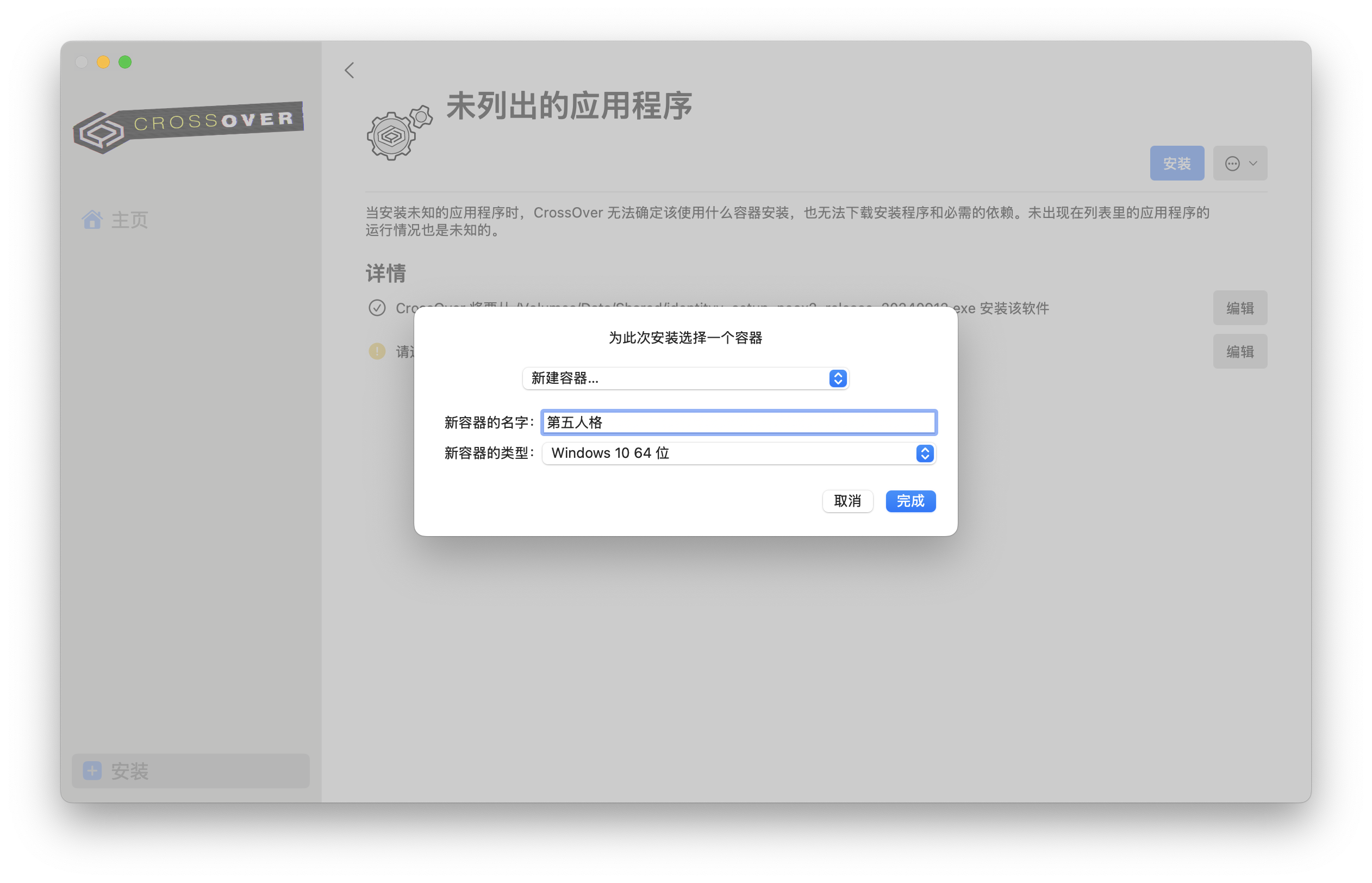Click the back arrow at top
This screenshot has height=883, width=1372.
(350, 70)
